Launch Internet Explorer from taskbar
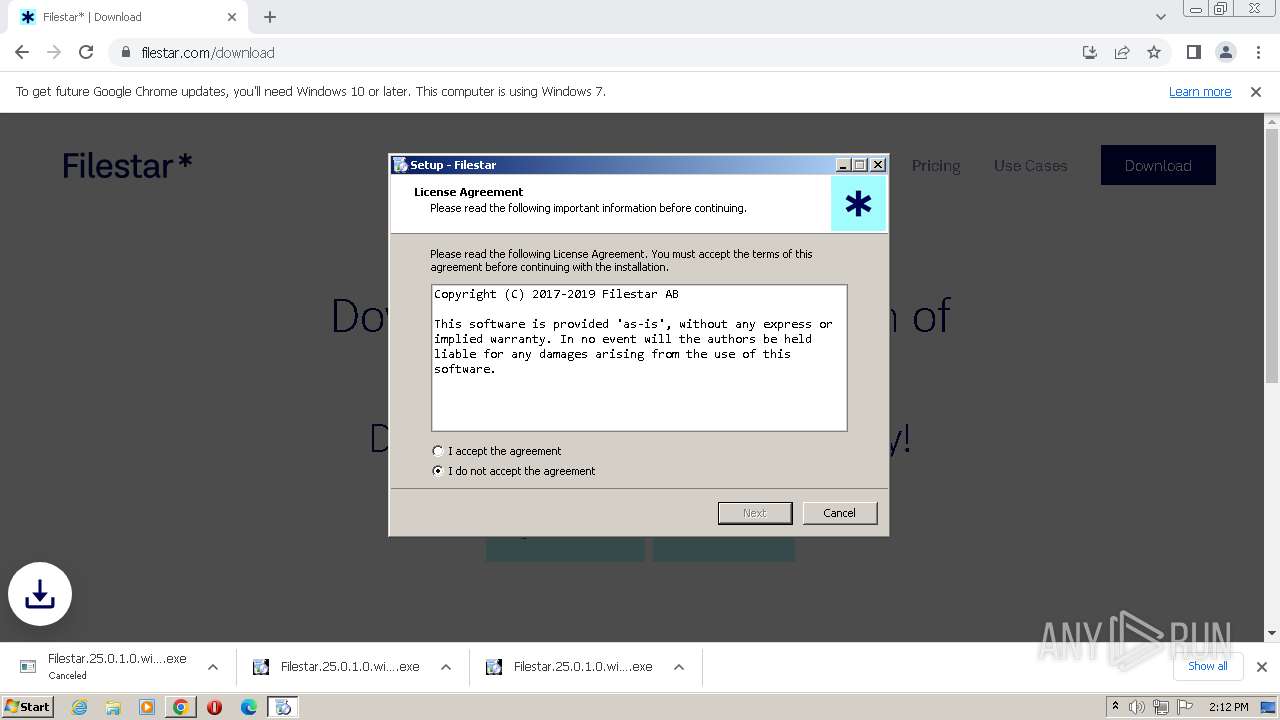Viewport: 1280px width, 720px height. point(79,707)
